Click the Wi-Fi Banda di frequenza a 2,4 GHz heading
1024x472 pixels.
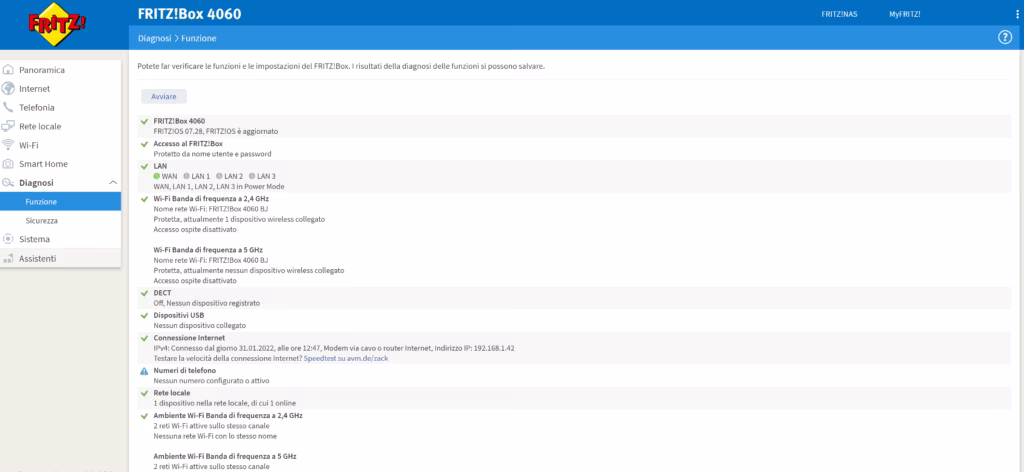(x=211, y=198)
